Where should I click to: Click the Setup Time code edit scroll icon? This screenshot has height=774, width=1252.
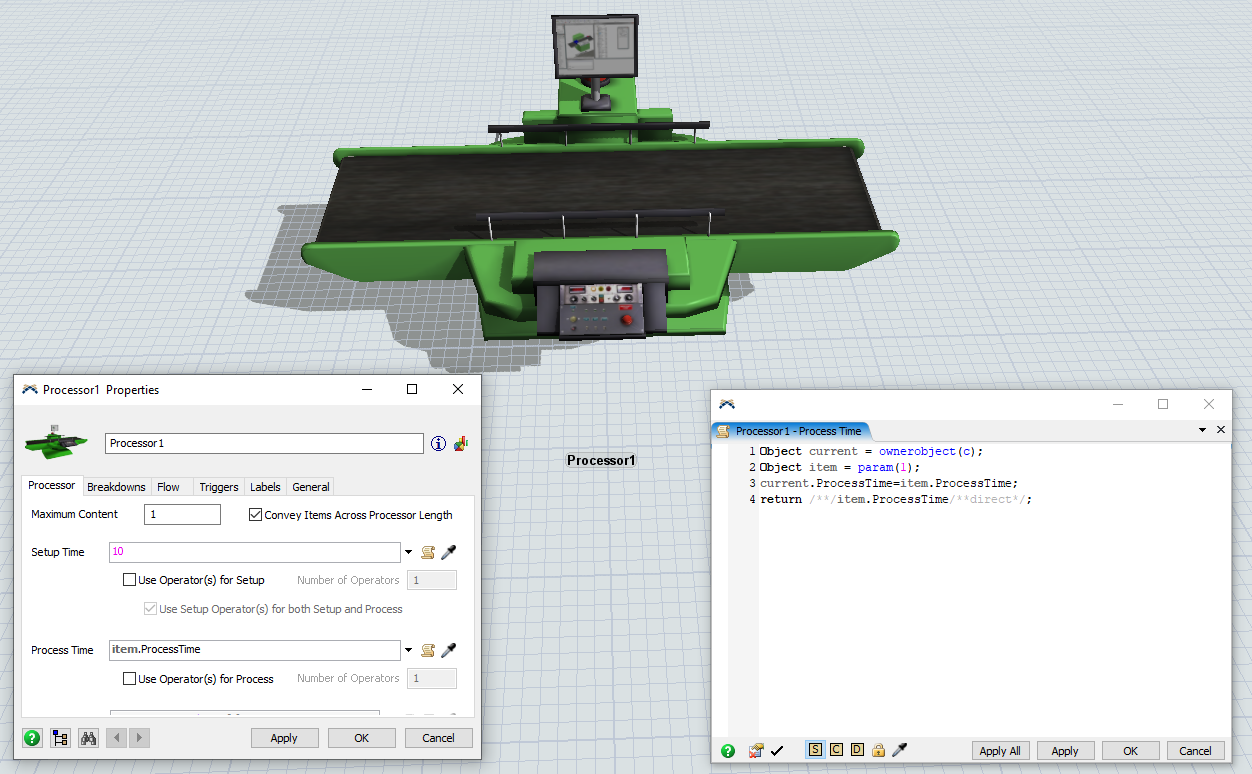tap(428, 552)
